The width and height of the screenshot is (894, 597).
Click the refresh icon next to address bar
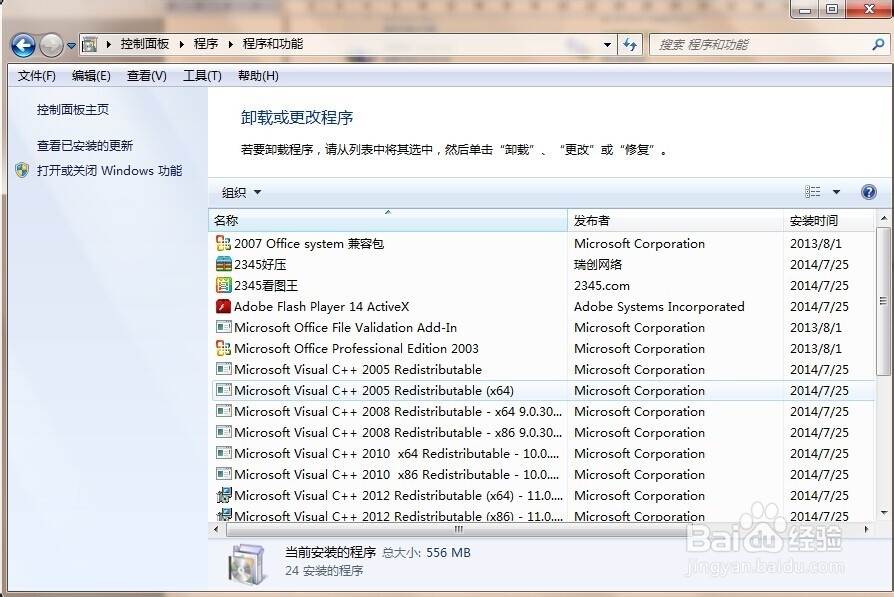point(630,44)
